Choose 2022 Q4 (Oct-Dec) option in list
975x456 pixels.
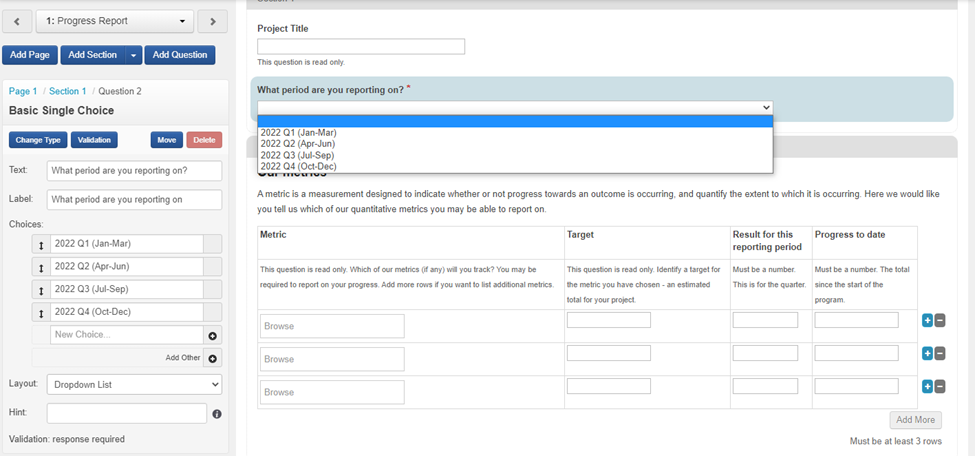click(297, 166)
